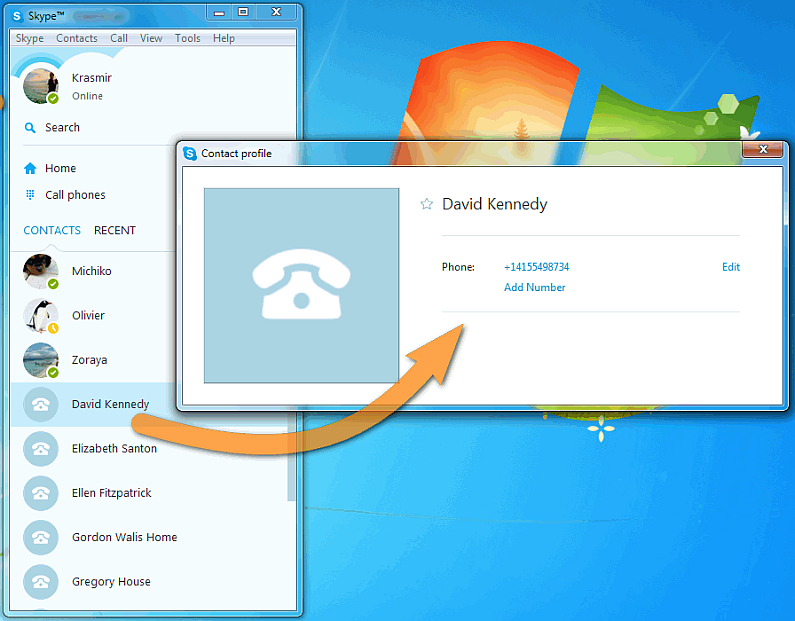
Task: Select contact Gordon Walis Home
Action: coord(124,537)
